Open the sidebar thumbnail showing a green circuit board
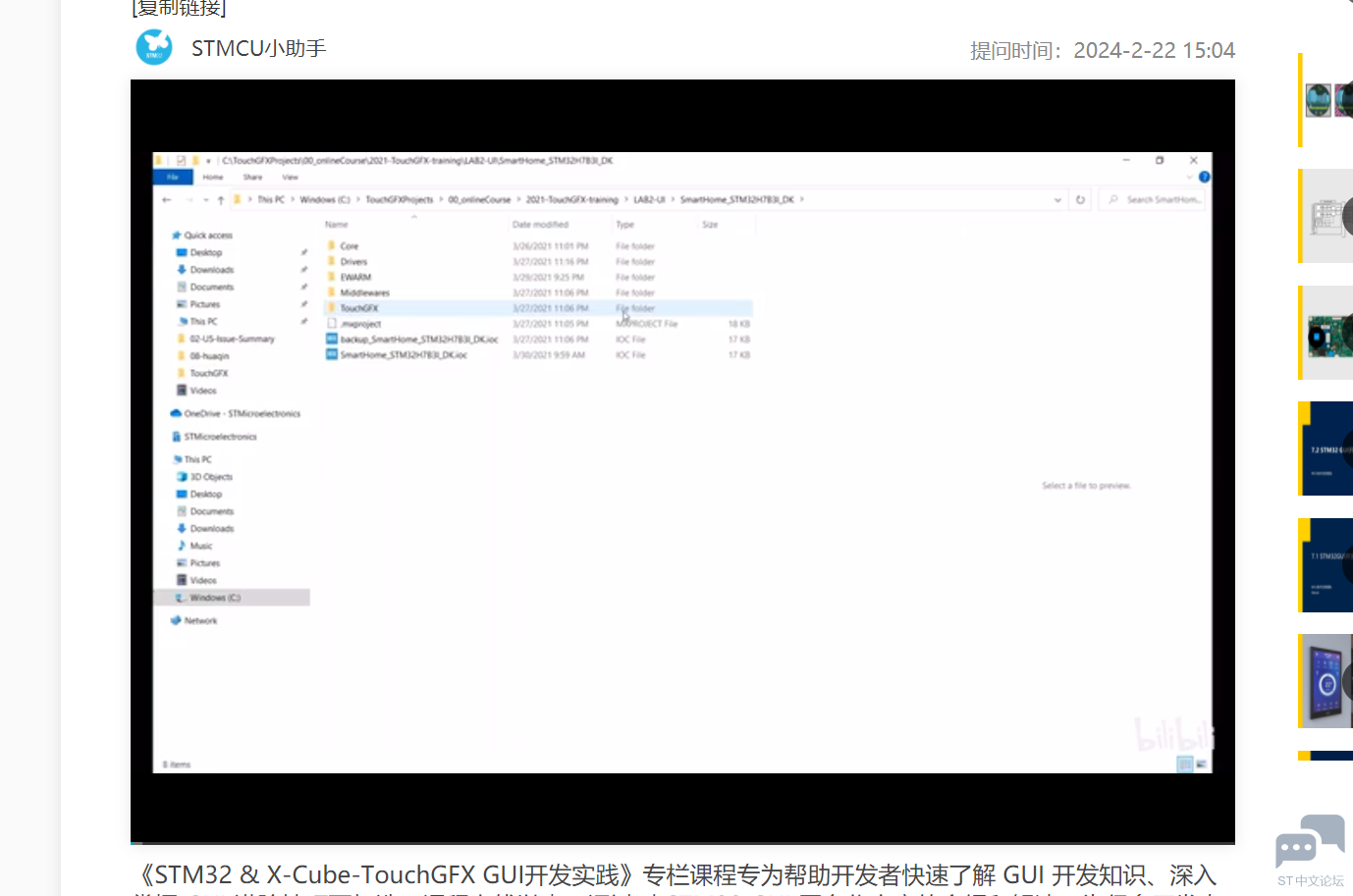This screenshot has height=896, width=1353. (x=1327, y=333)
